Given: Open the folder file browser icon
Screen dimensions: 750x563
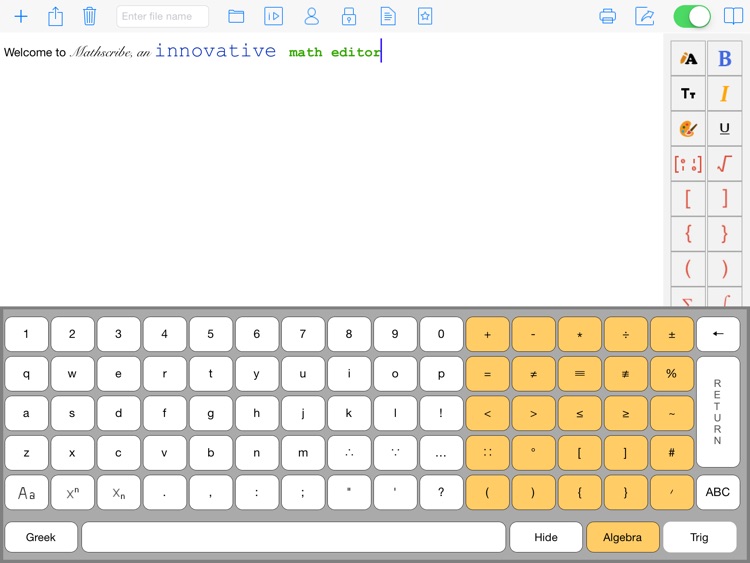Looking at the screenshot, I should click(x=236, y=17).
